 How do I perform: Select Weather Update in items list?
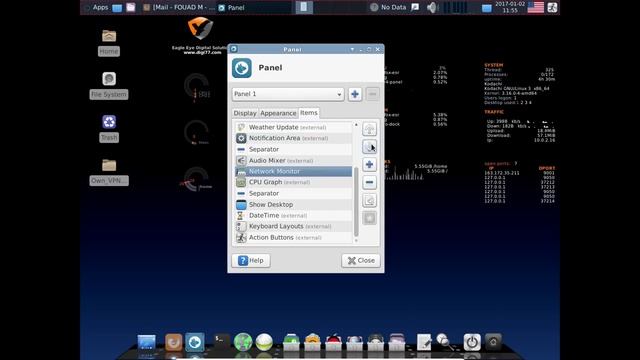(x=293, y=127)
